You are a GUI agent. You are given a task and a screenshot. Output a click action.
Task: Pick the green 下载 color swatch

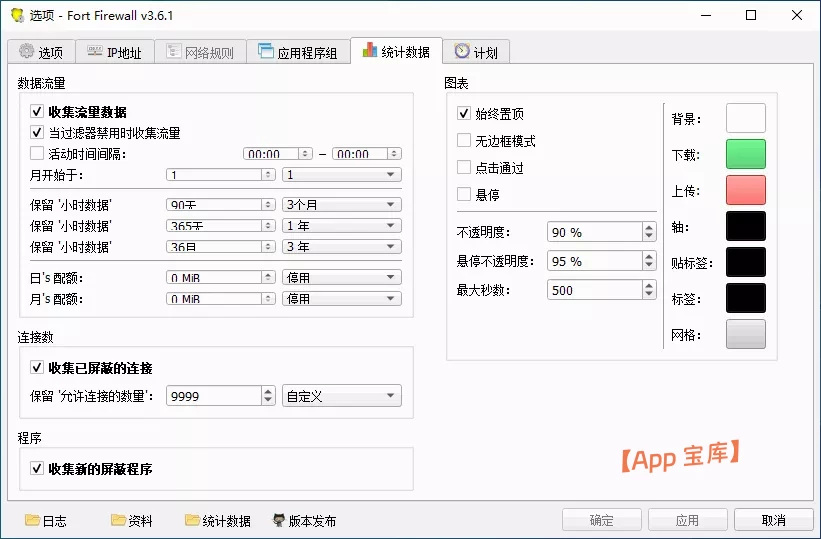click(x=746, y=154)
